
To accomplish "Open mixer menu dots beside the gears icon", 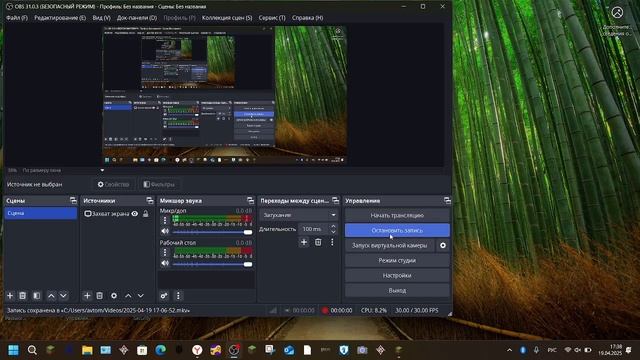I will [178, 296].
